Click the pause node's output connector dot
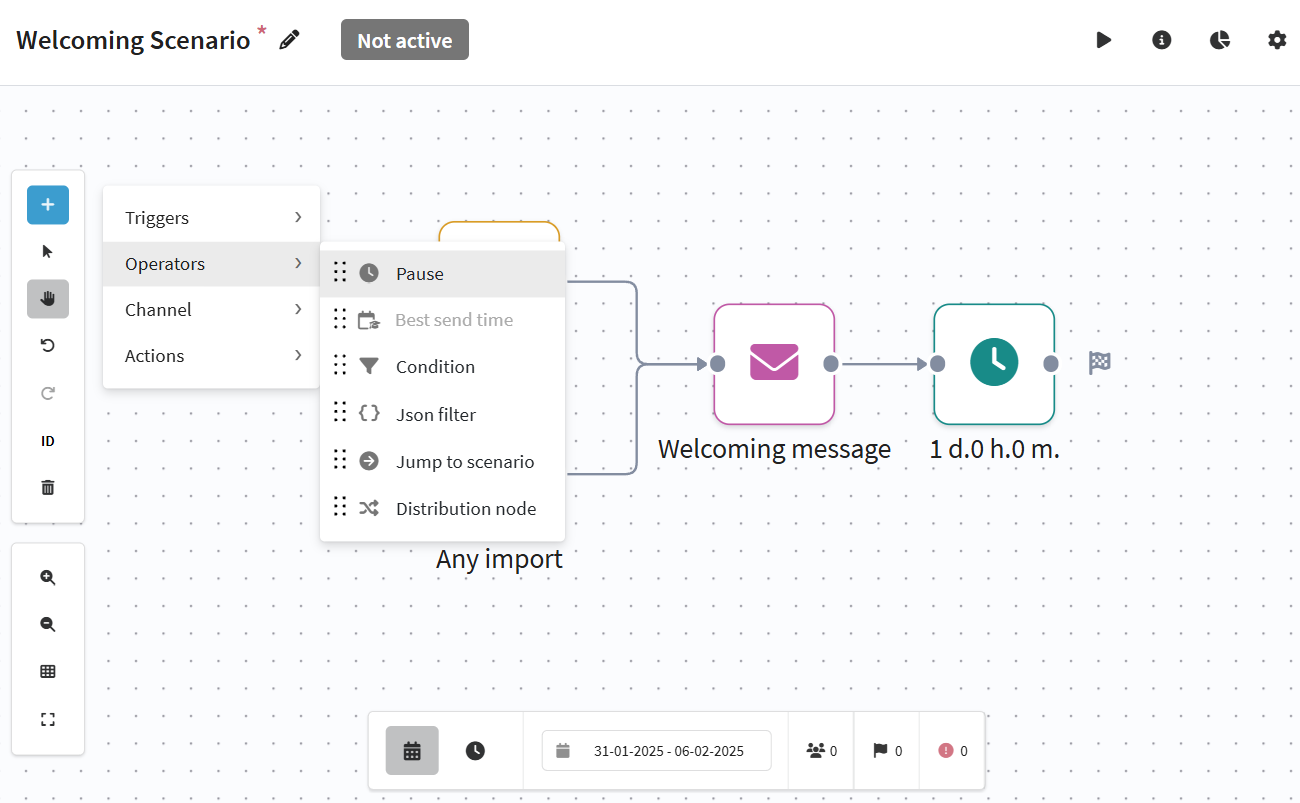1300x803 pixels. pyautogui.click(x=1051, y=364)
